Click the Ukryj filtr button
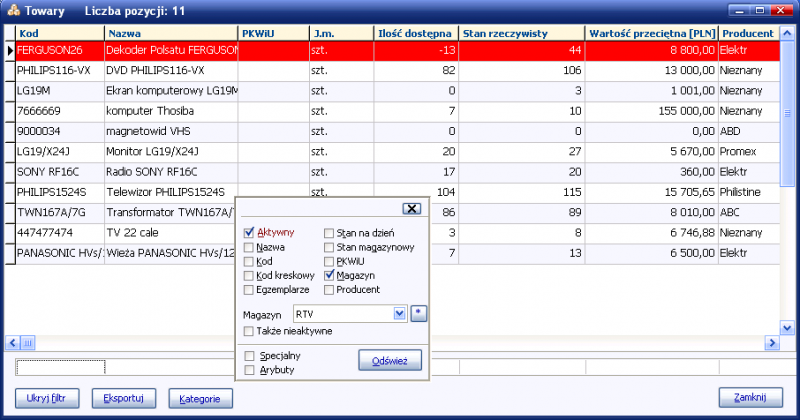This screenshot has width=800, height=420. click(47, 398)
